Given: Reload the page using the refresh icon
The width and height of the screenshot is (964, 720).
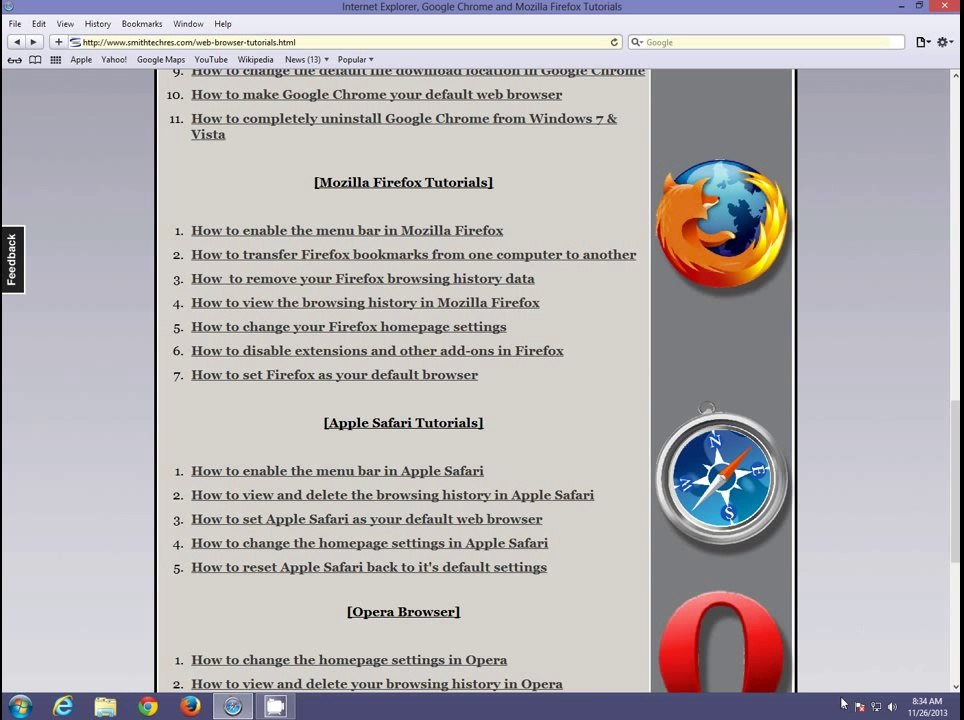Looking at the screenshot, I should coord(614,42).
